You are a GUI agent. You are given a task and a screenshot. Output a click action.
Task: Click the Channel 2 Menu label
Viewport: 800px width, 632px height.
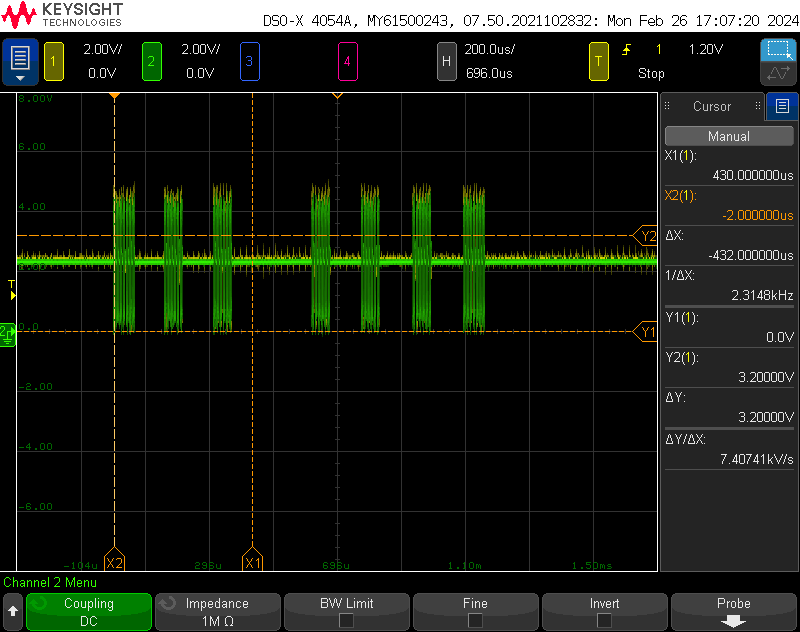click(50, 583)
